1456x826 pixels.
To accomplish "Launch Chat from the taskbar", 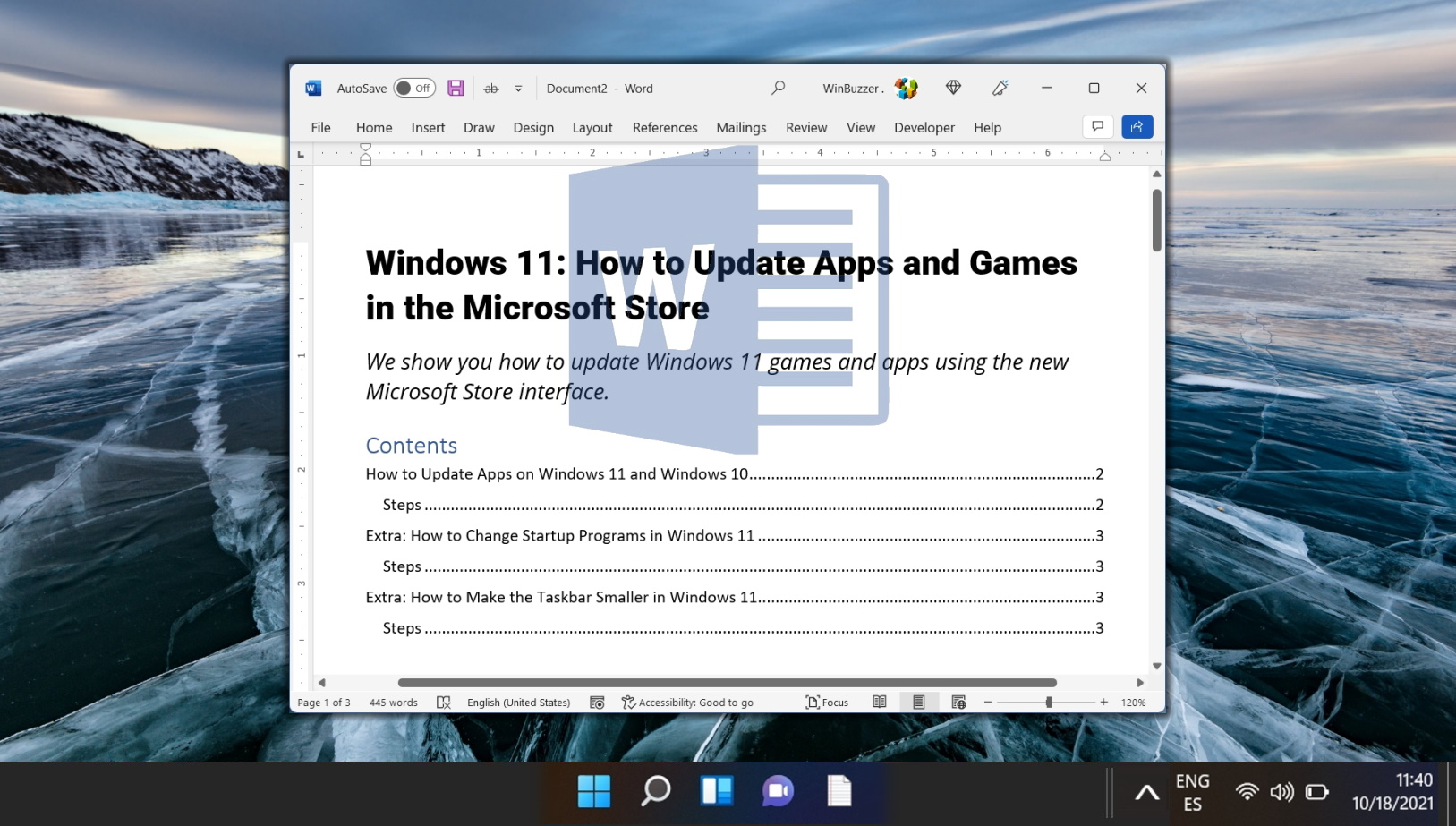I will (778, 791).
